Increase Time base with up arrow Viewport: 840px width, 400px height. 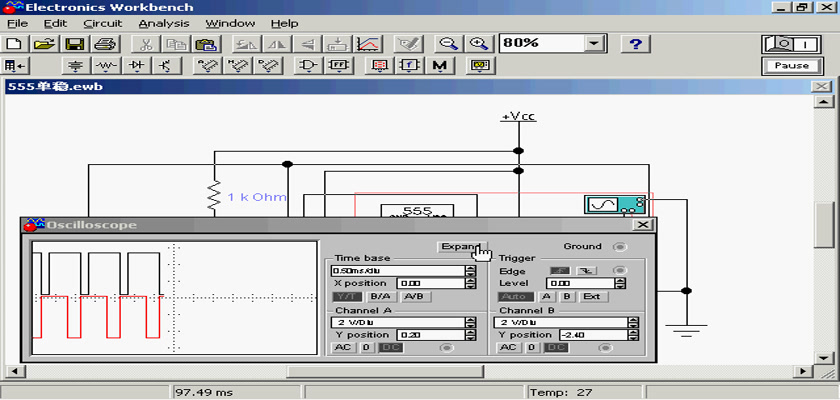pyautogui.click(x=471, y=268)
